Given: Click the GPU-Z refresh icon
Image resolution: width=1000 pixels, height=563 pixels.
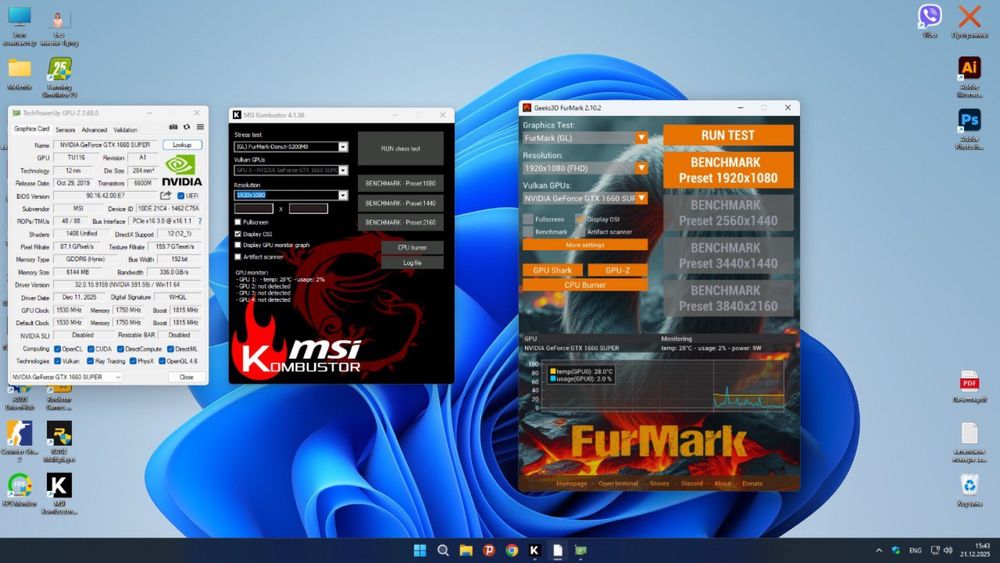Looking at the screenshot, I should tap(187, 127).
